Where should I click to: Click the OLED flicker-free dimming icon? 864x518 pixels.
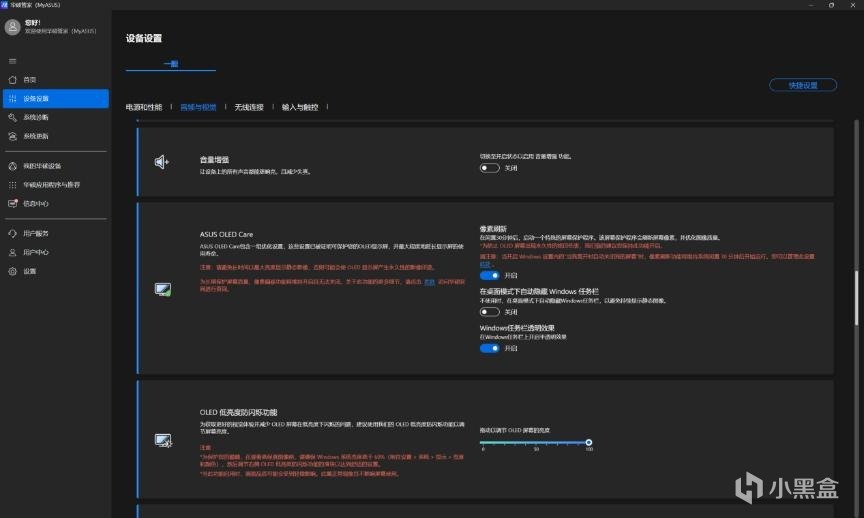[163, 440]
